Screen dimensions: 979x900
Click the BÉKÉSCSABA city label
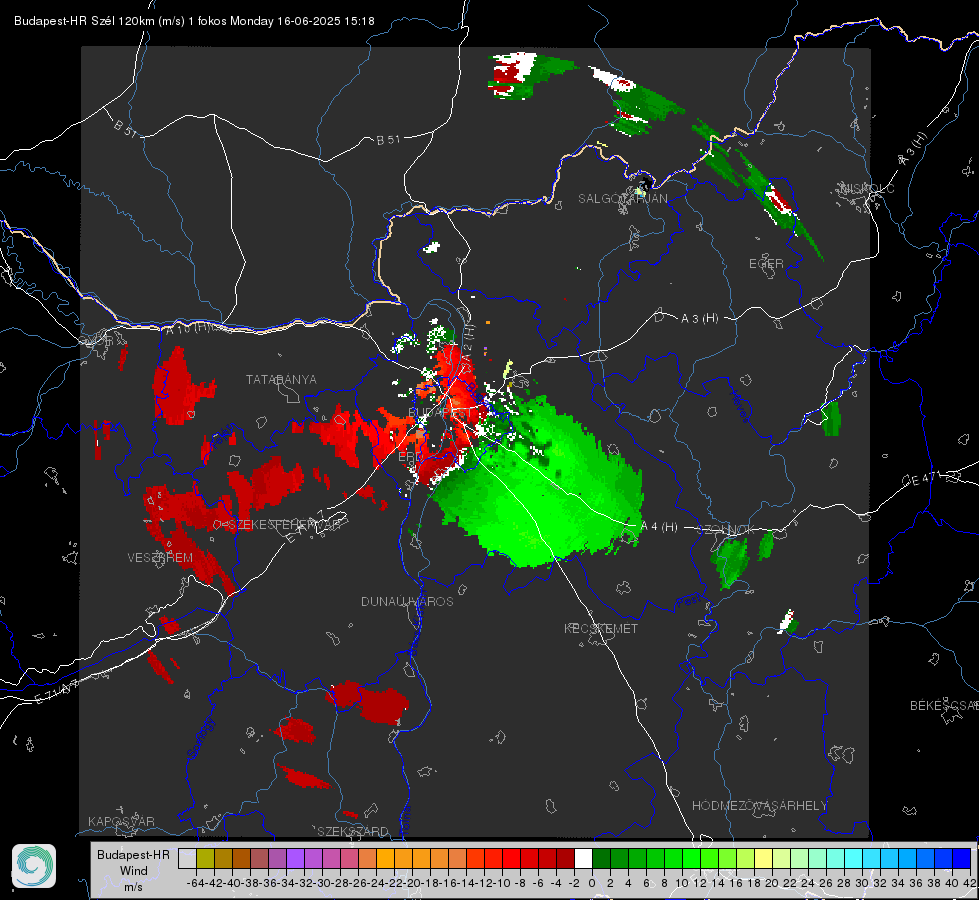(x=944, y=705)
